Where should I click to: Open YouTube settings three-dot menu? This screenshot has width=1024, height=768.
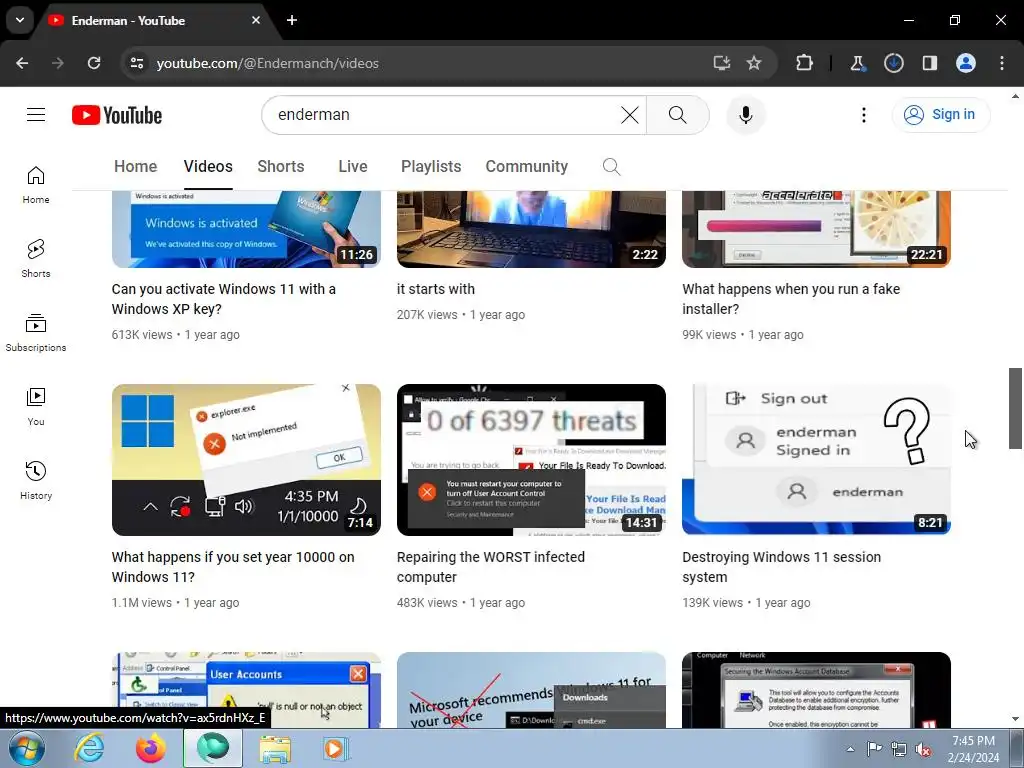863,115
